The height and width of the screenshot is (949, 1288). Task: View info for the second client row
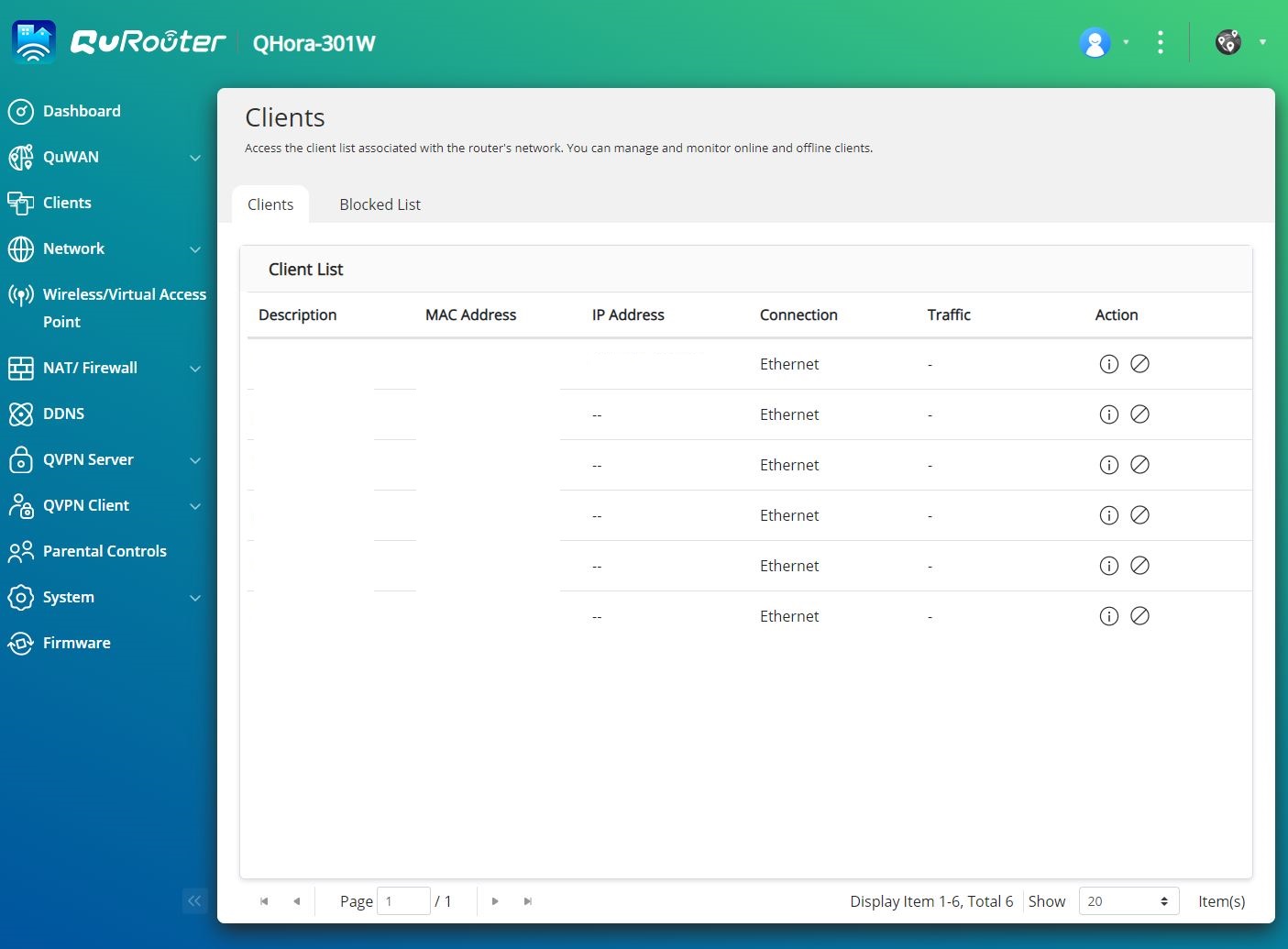[x=1109, y=414]
